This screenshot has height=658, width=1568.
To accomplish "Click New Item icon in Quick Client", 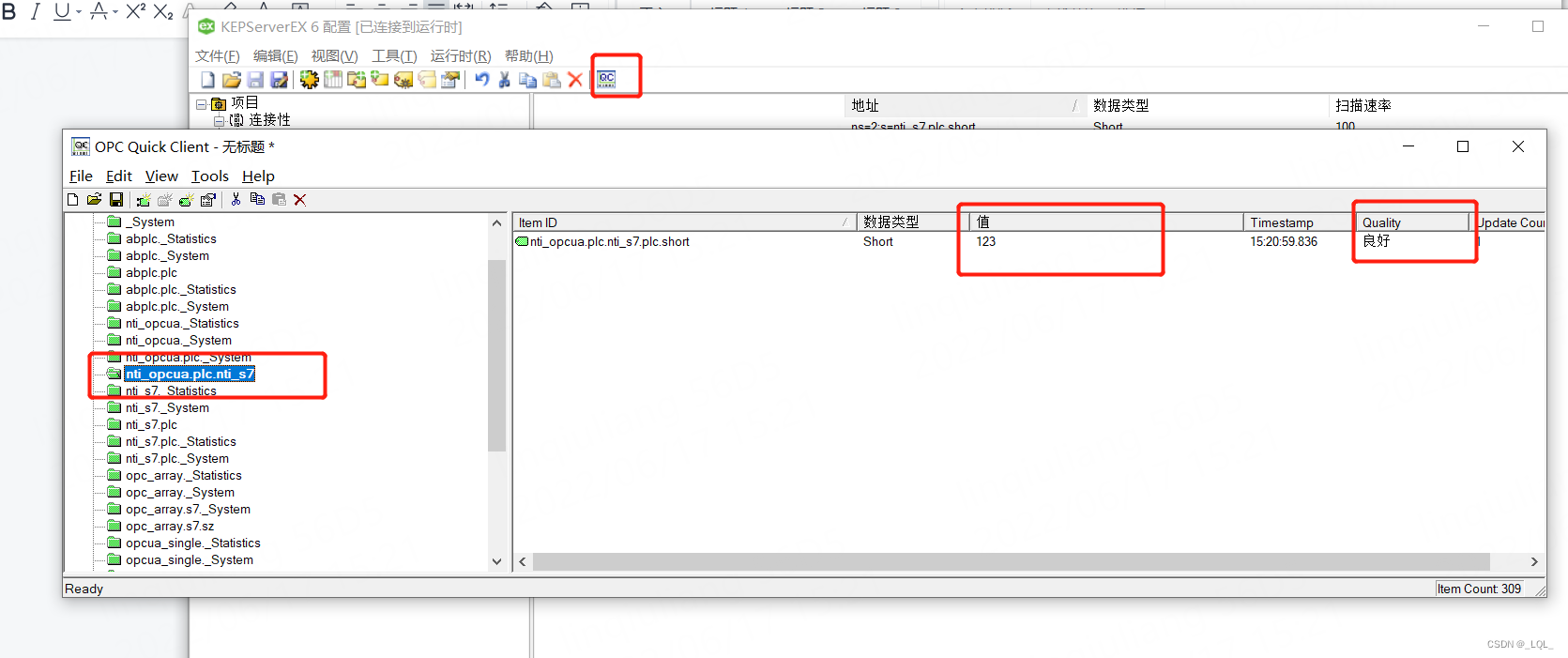I will click(186, 199).
